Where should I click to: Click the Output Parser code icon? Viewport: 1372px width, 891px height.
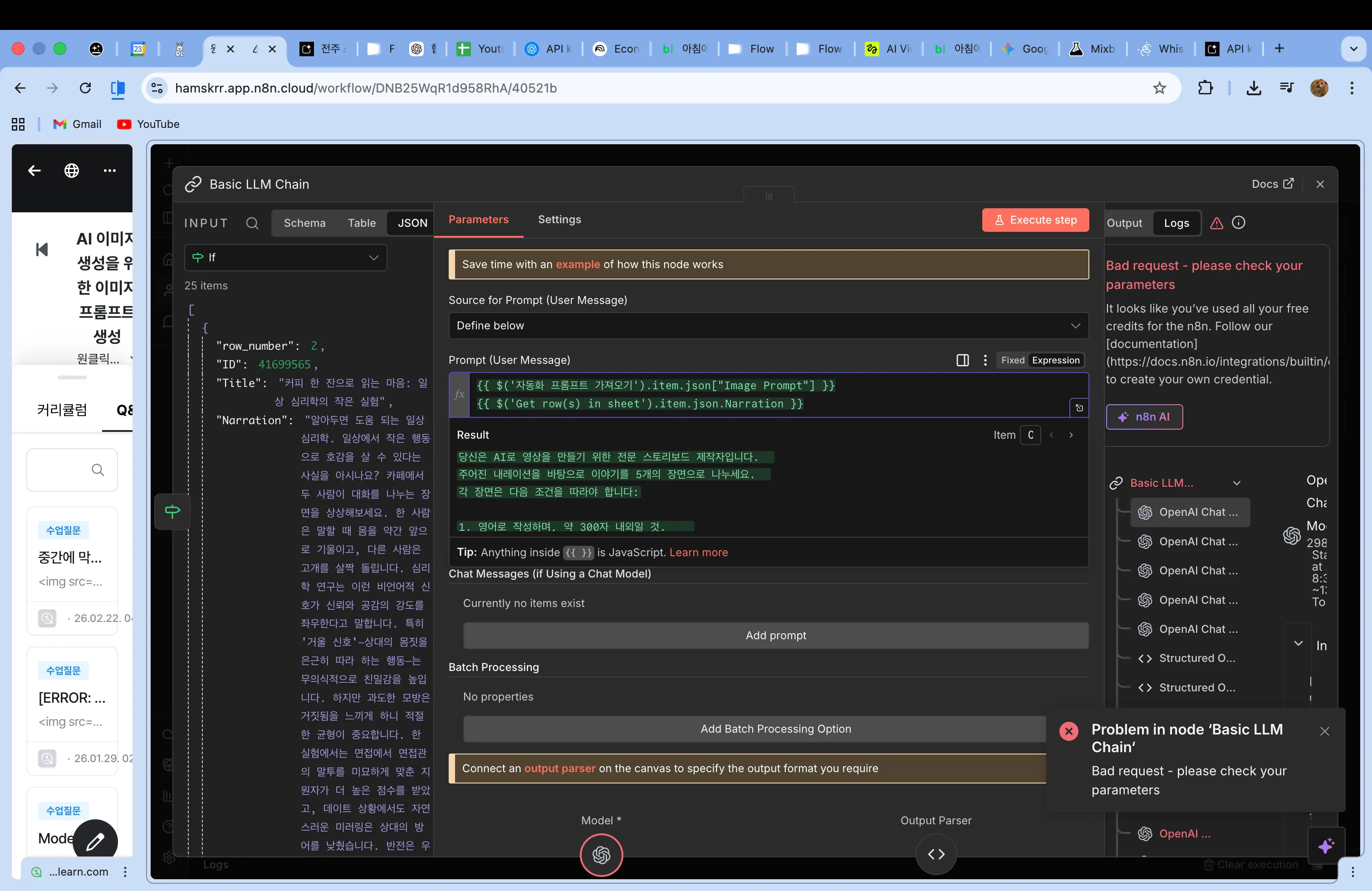coord(936,854)
